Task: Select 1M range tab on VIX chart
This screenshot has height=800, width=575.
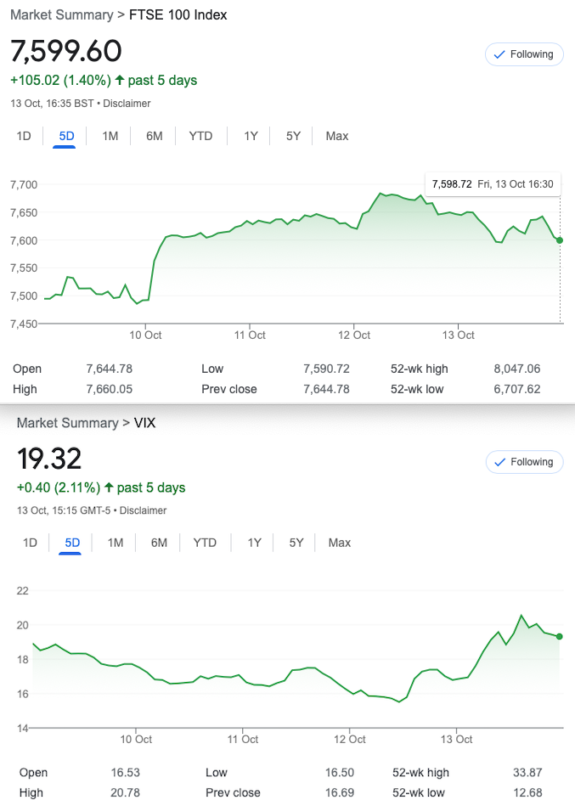Action: pos(115,543)
